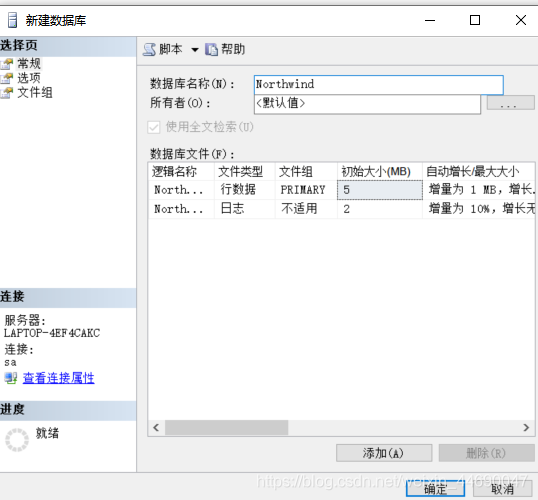Click the 帮助 text button
This screenshot has height=500, width=538.
coord(233,49)
